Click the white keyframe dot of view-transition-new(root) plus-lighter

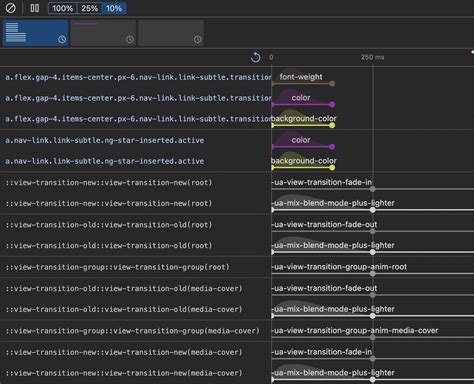(x=373, y=210)
